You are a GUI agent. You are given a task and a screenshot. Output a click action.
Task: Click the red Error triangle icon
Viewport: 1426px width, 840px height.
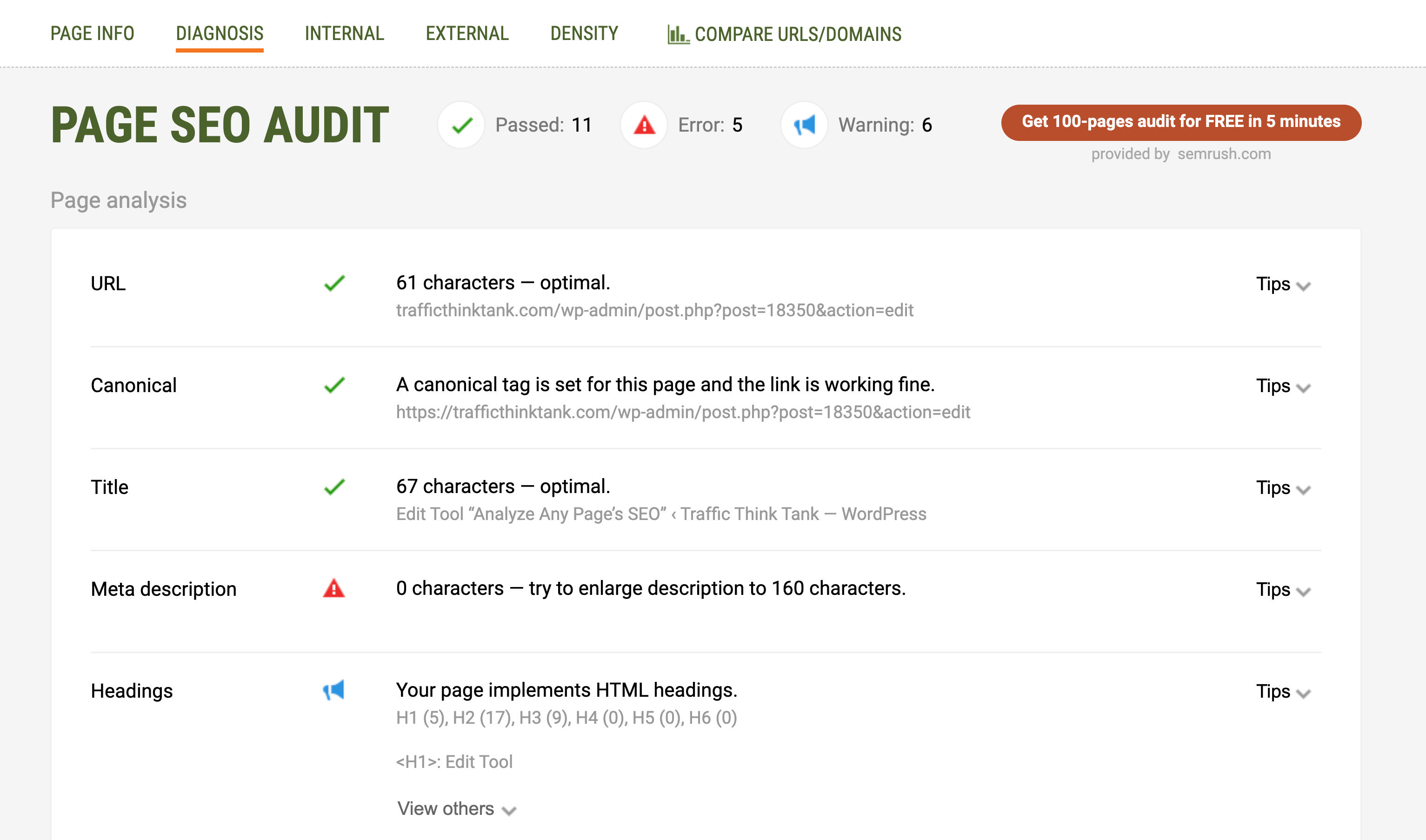click(x=644, y=125)
